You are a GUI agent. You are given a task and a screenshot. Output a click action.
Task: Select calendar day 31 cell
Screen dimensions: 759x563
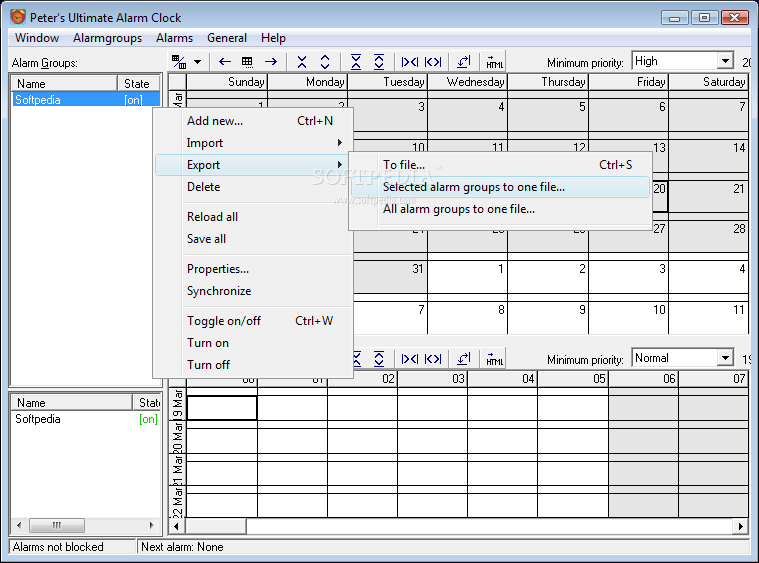coord(390,276)
